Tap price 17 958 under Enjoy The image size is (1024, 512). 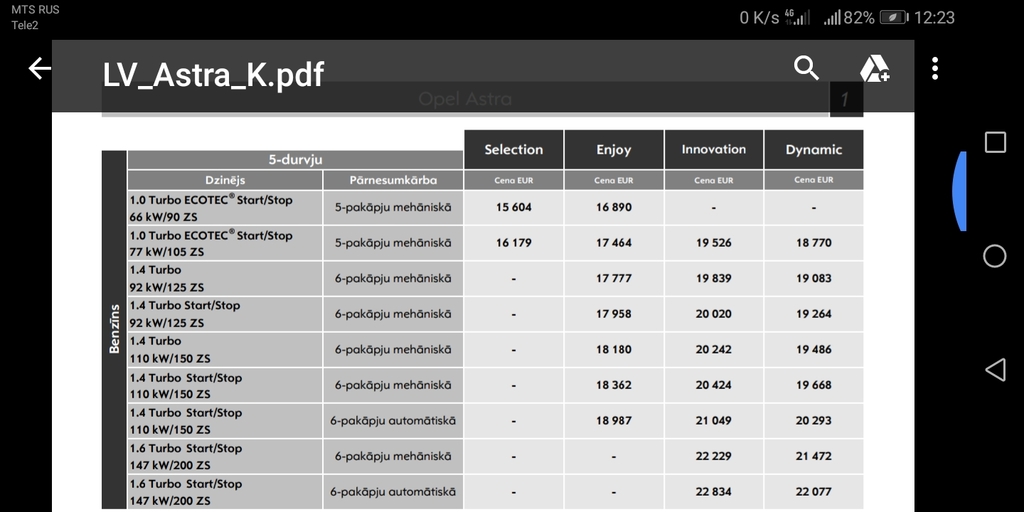[x=614, y=314]
